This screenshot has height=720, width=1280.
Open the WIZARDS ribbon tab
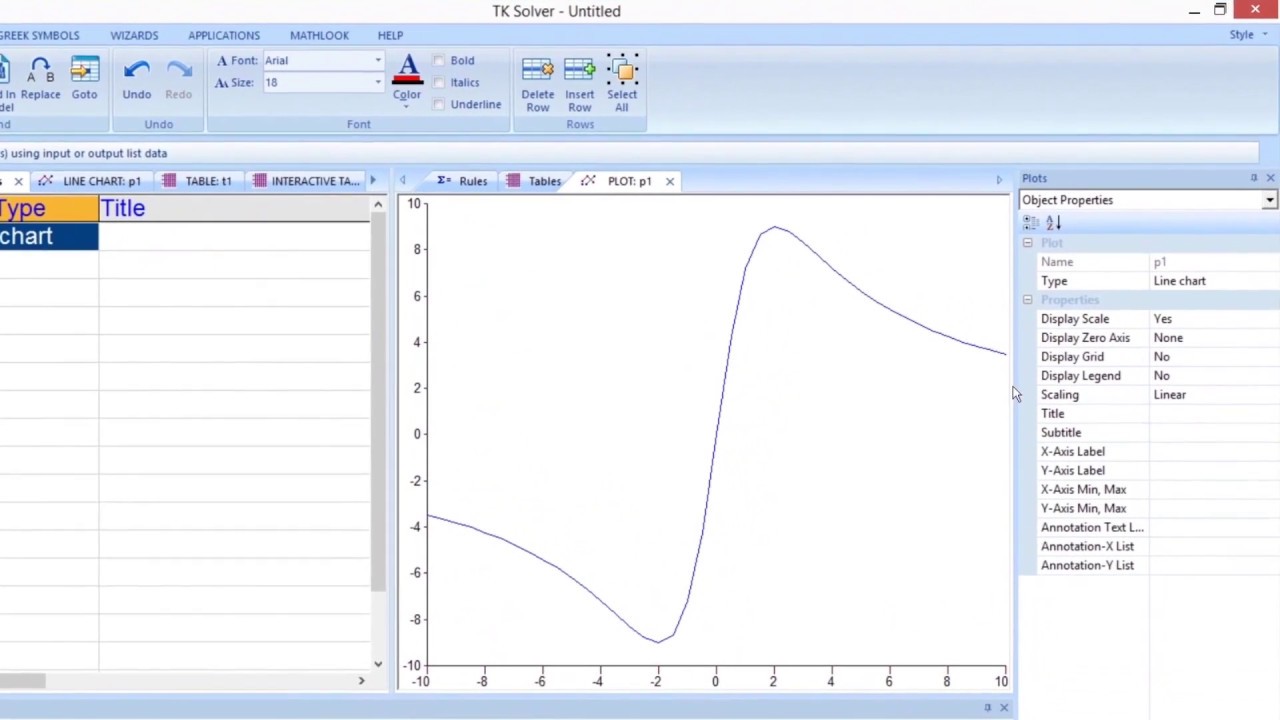click(x=134, y=35)
